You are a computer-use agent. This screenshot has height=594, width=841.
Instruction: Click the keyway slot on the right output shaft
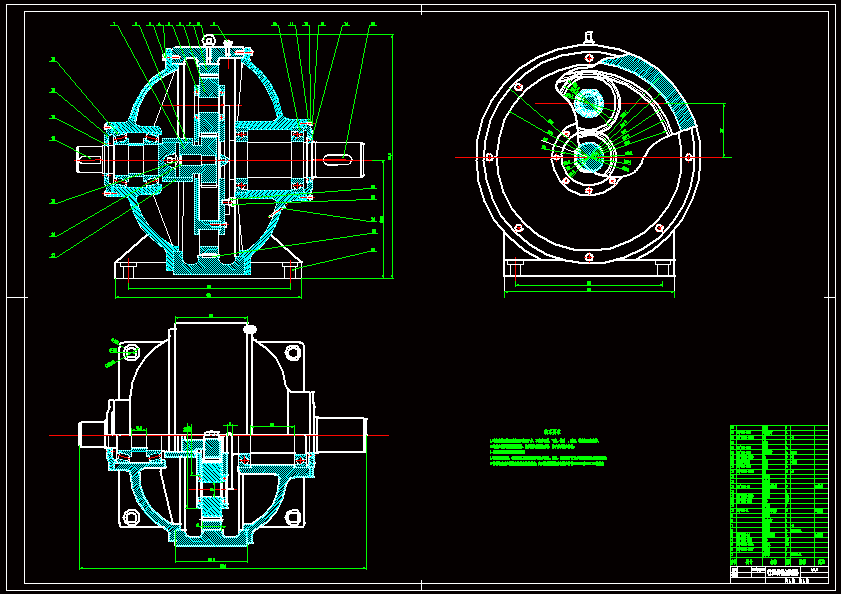coord(339,158)
